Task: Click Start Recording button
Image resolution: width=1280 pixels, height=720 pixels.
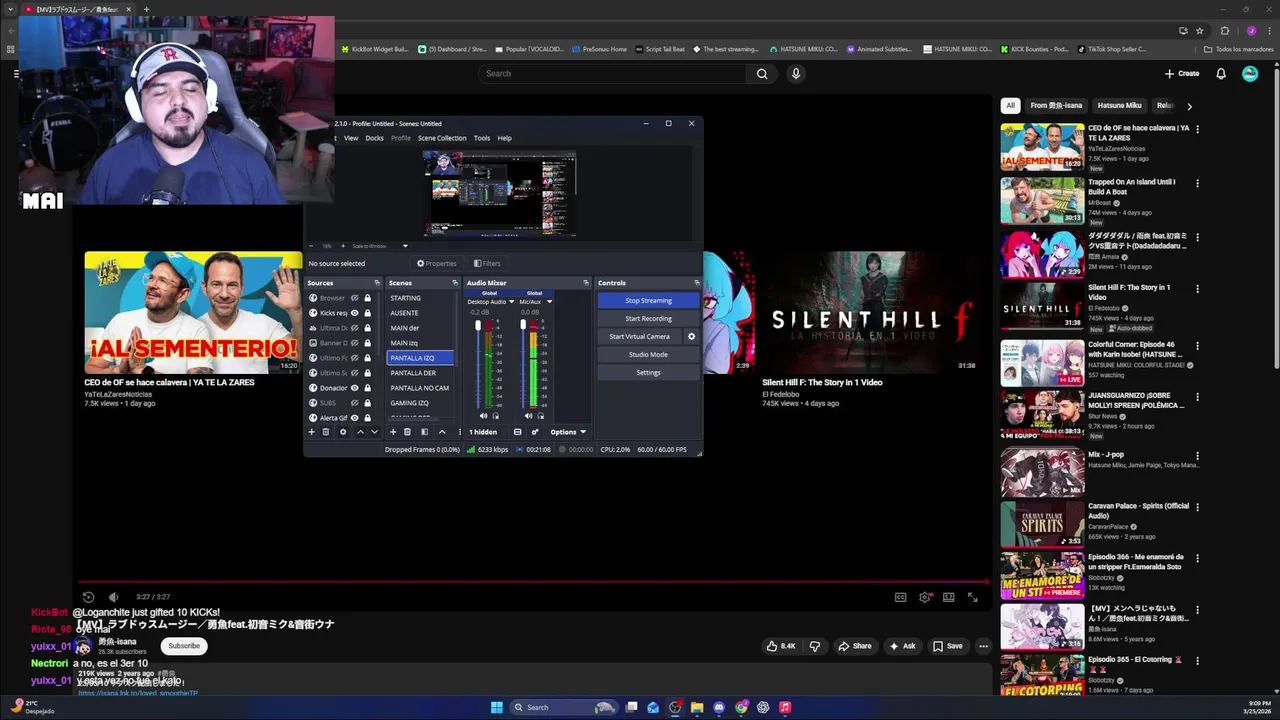Action: point(648,318)
